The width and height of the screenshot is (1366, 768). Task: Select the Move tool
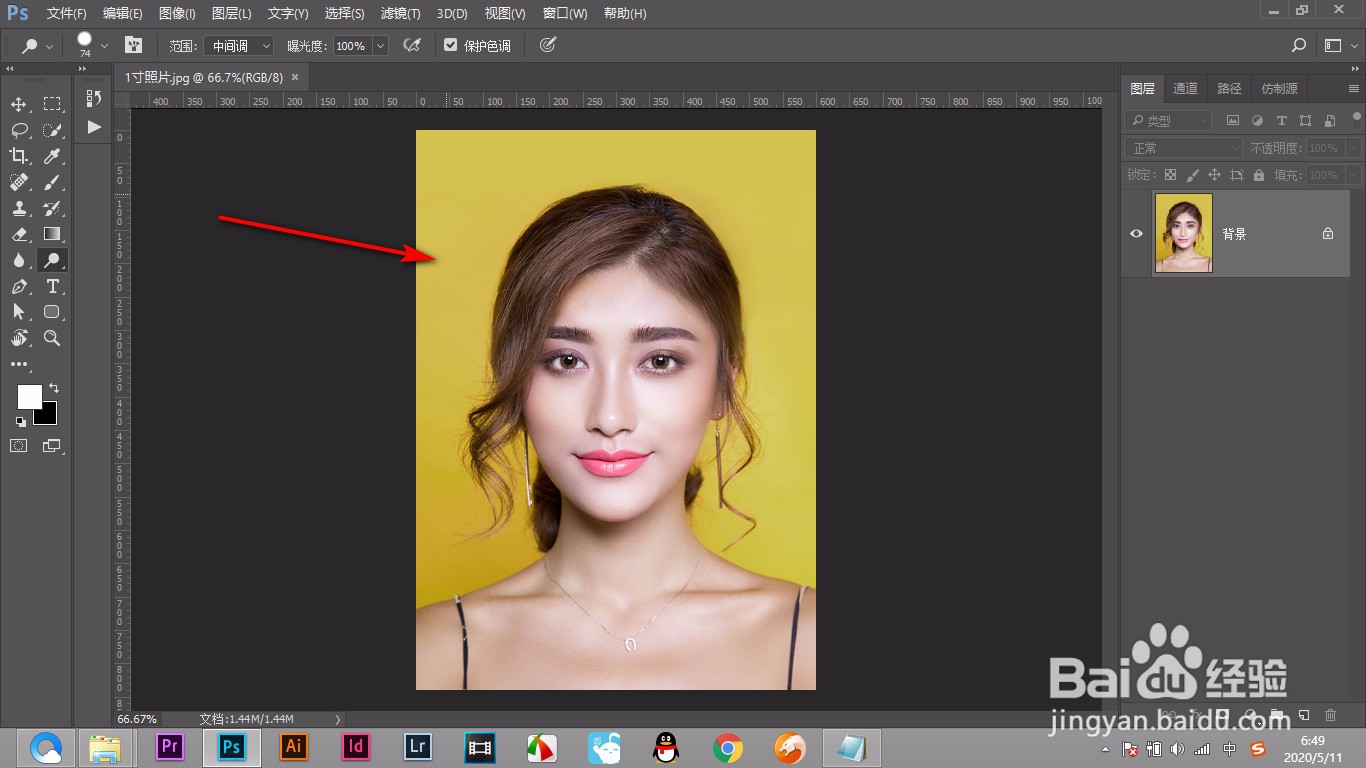(x=19, y=104)
